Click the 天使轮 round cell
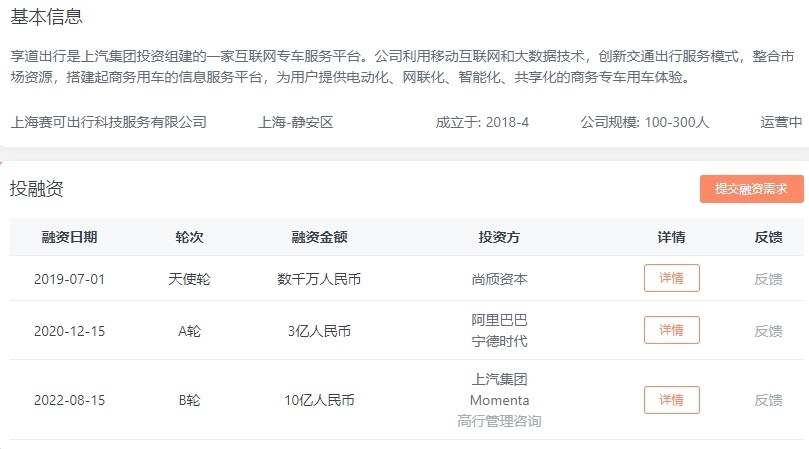The image size is (809, 449). pyautogui.click(x=189, y=279)
